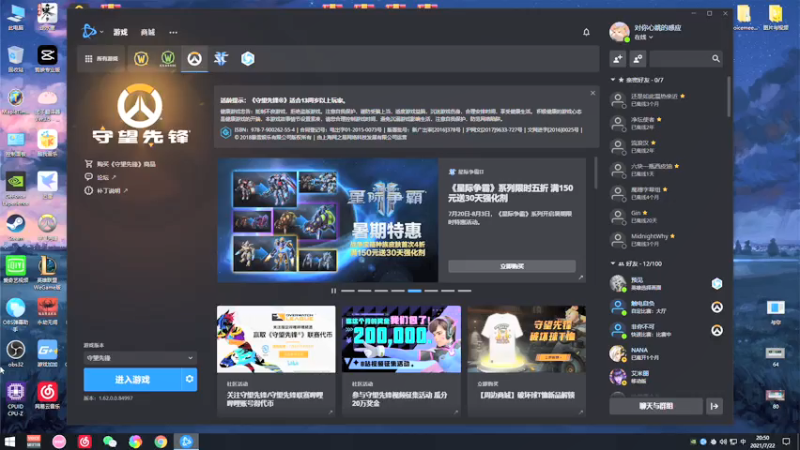Image resolution: width=800 pixels, height=450 pixels.
Task: Open the Overwatch T-shirt merchandise card
Action: (527, 360)
